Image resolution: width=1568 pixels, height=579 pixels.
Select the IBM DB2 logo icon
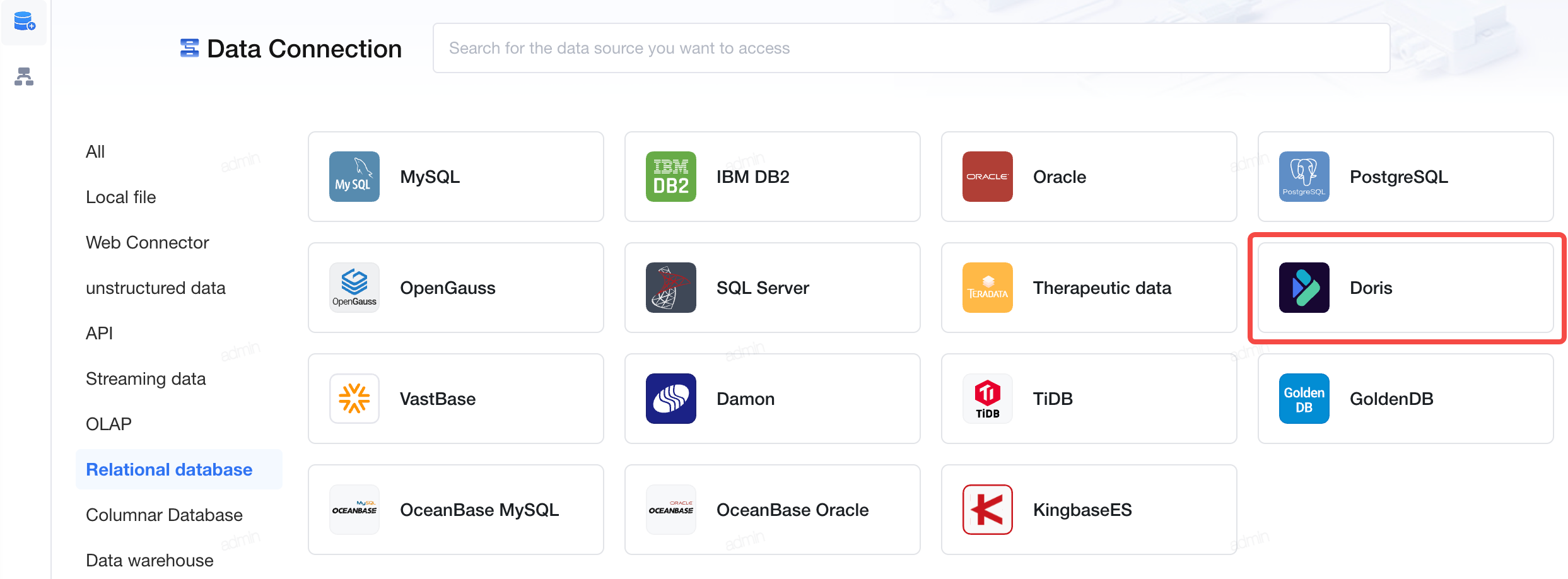(x=671, y=177)
